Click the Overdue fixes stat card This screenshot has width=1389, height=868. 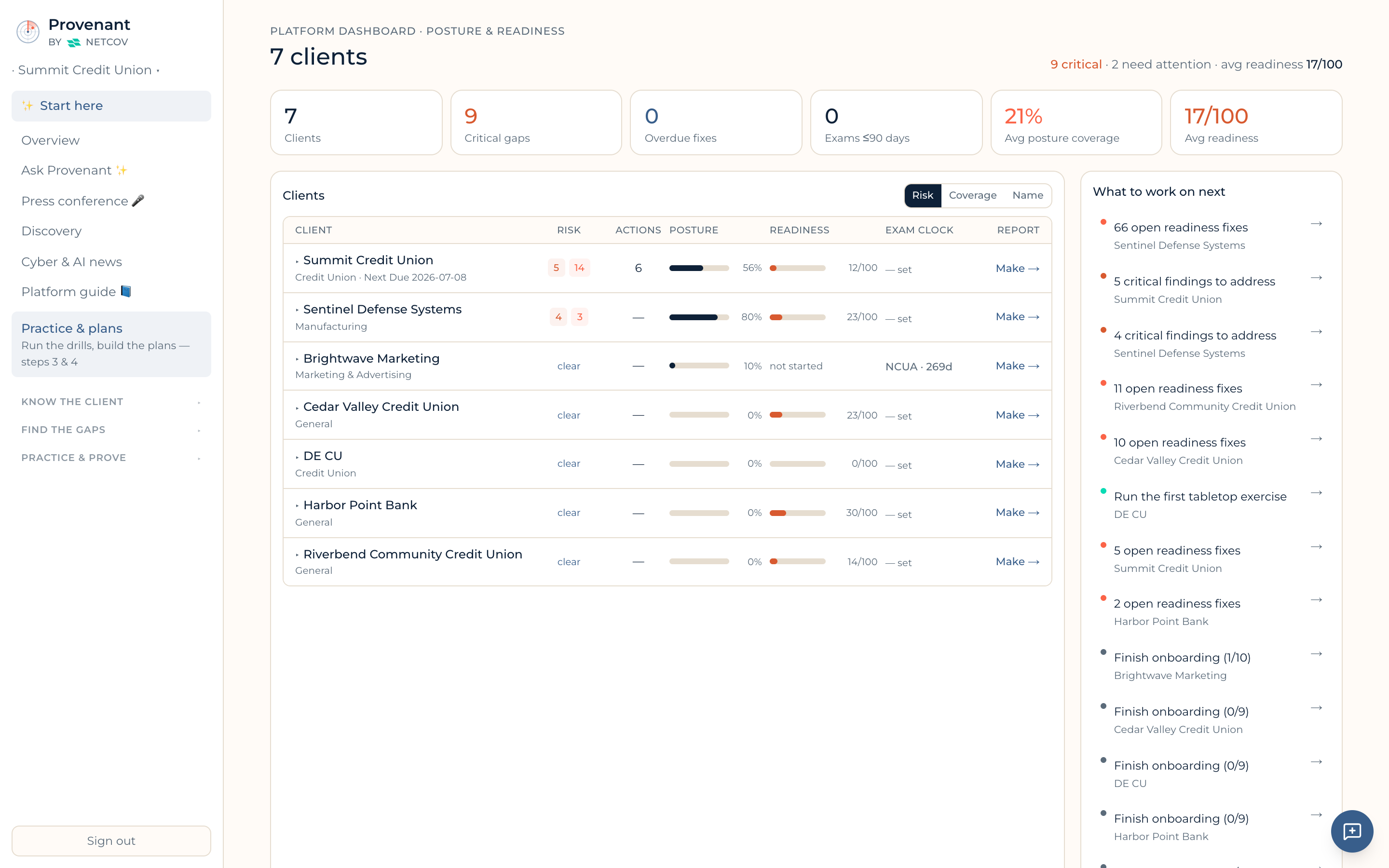pyautogui.click(x=716, y=122)
